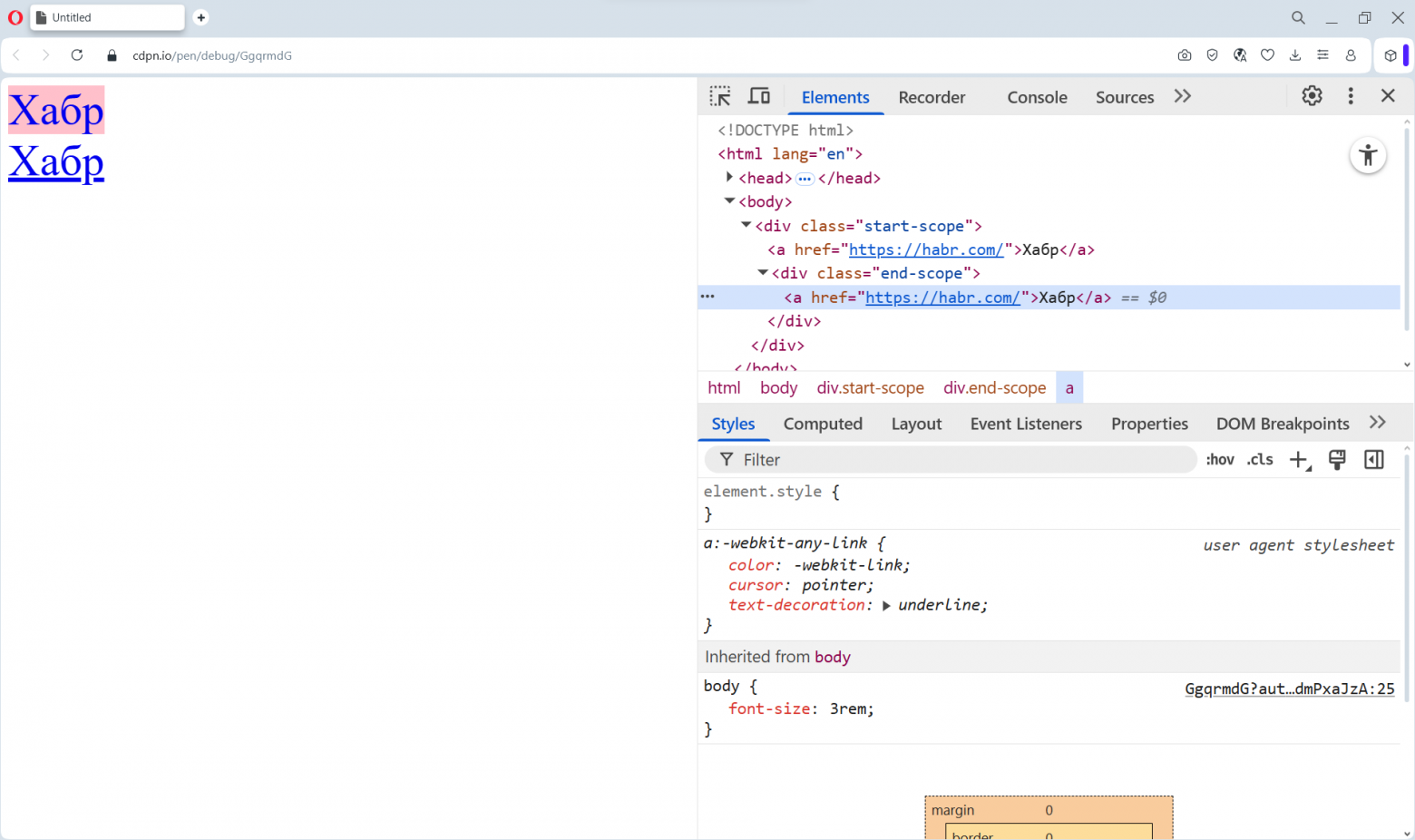
Task: Toggle the device toolbar emulation
Action: click(x=759, y=96)
